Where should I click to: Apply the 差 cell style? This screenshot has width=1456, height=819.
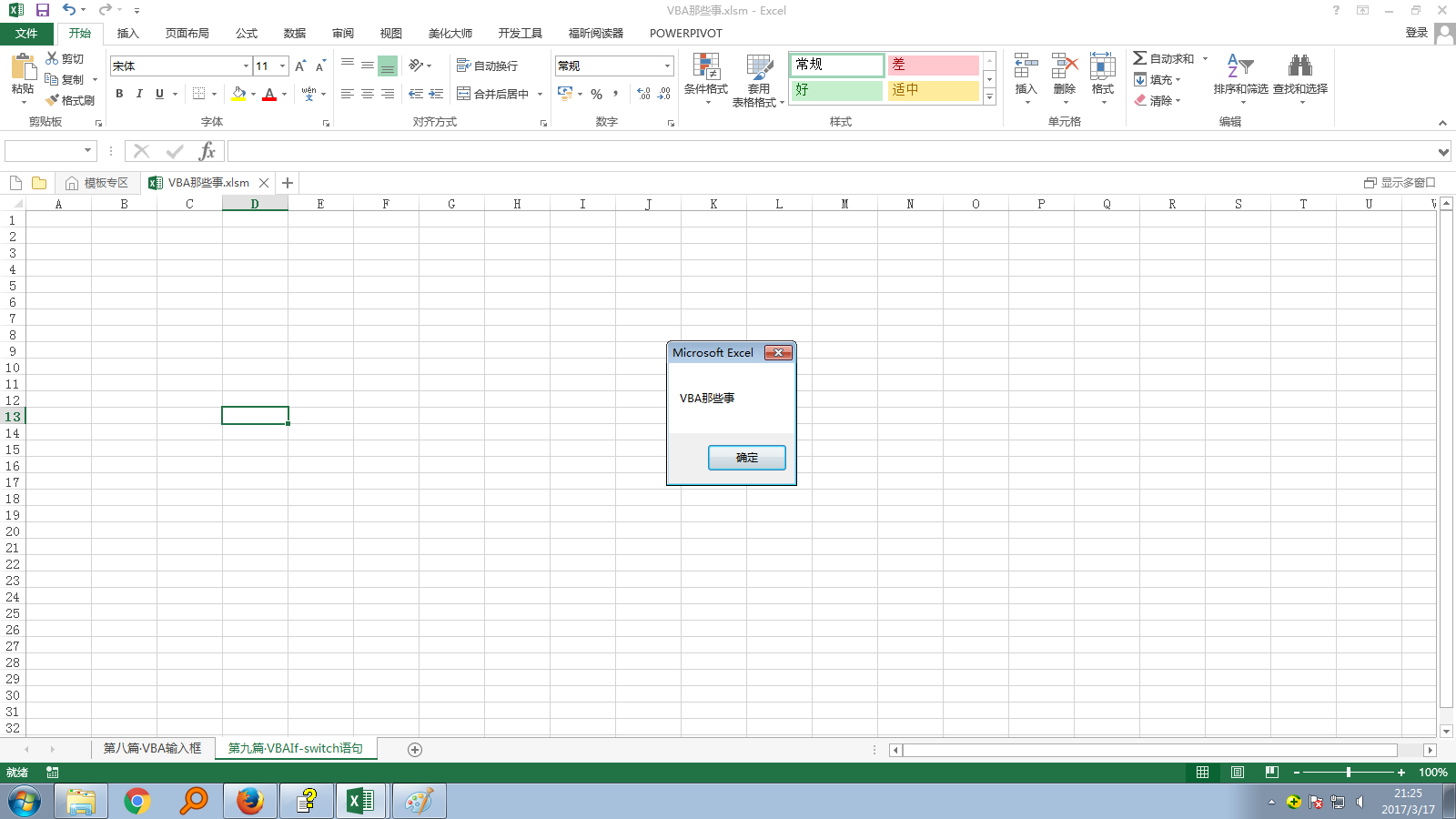click(933, 65)
